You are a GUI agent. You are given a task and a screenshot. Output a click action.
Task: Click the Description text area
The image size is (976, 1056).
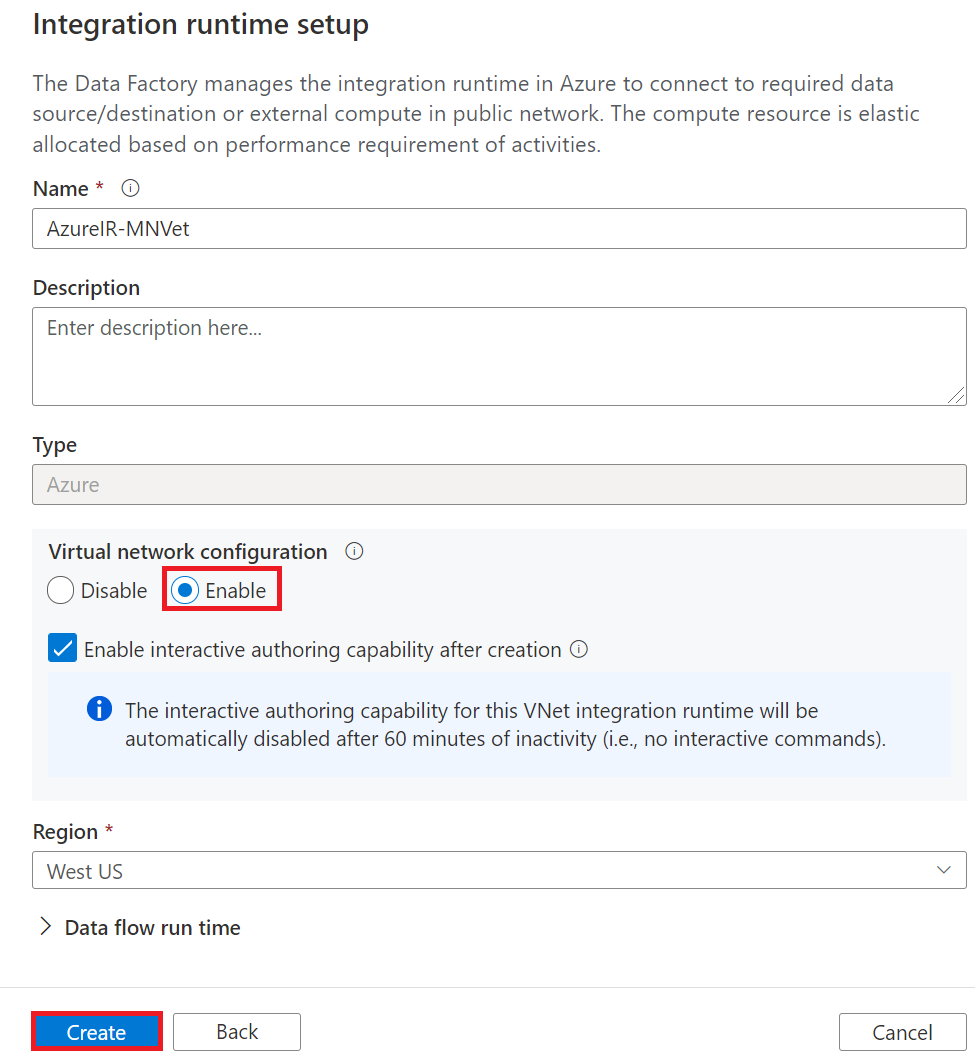pyautogui.click(x=499, y=357)
